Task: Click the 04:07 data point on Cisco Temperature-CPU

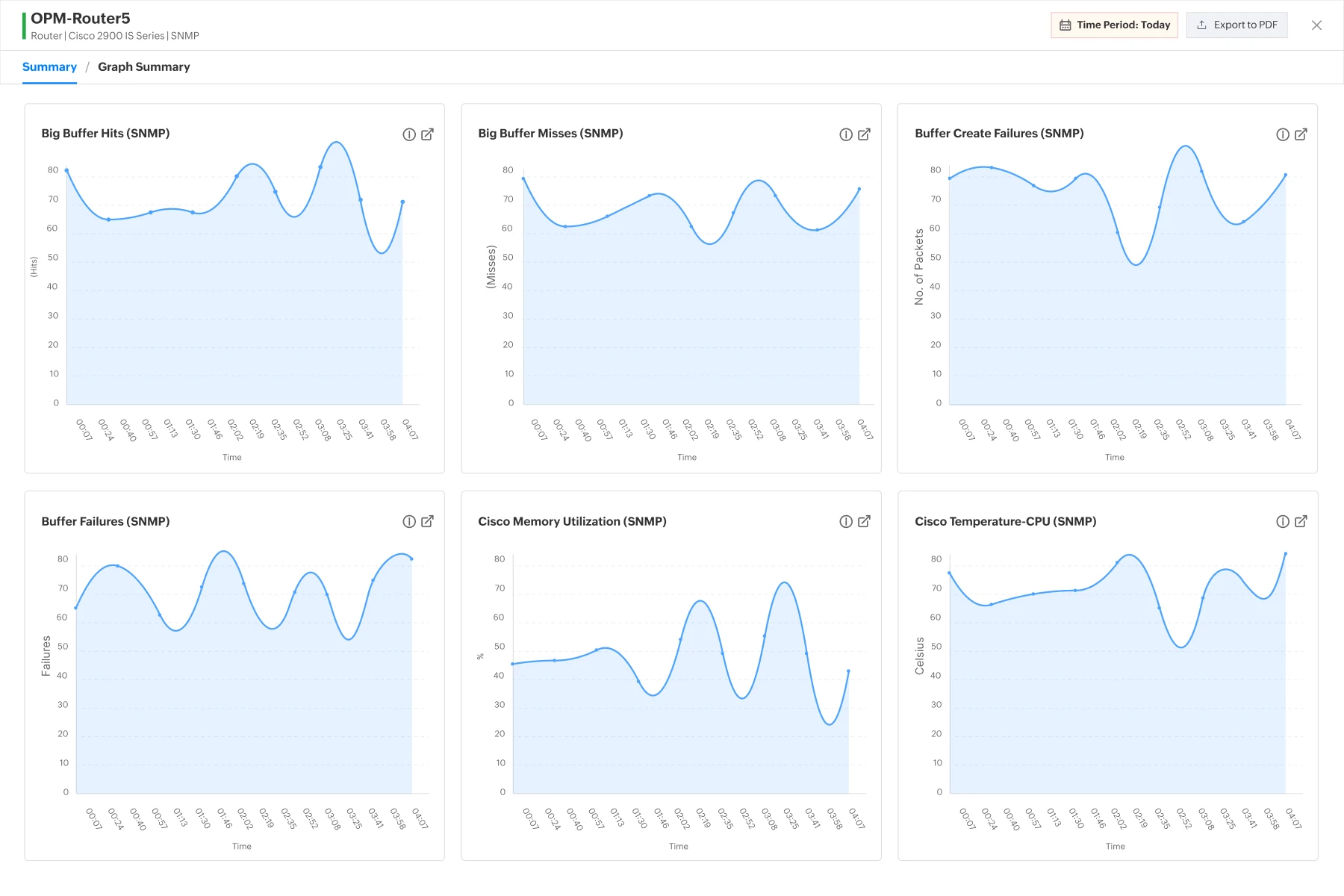Action: (x=1286, y=554)
